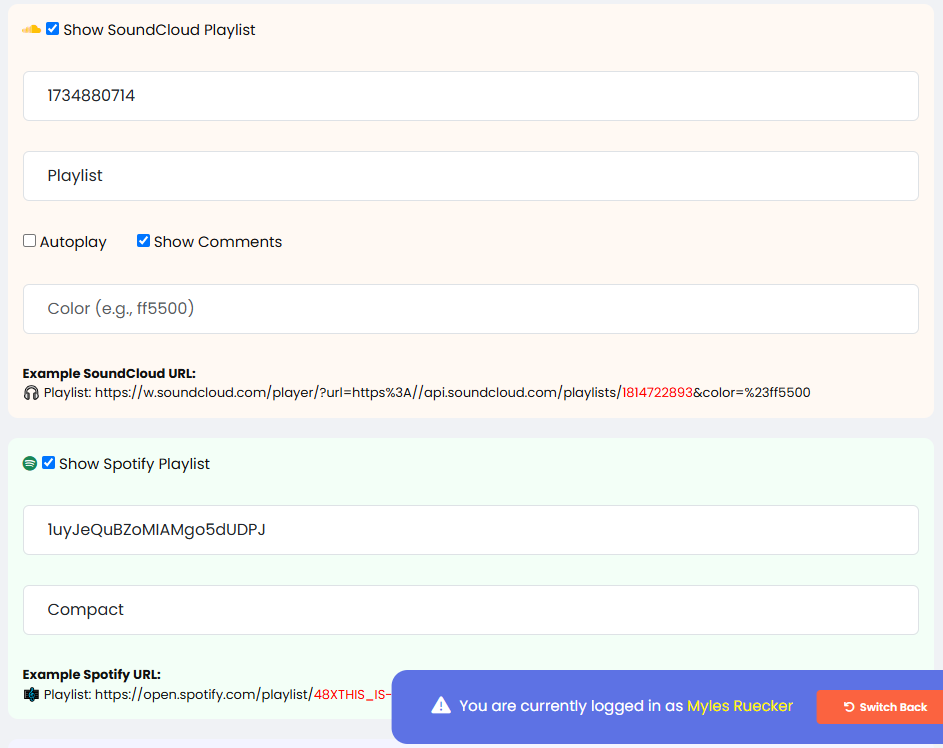Open the SoundCloud Playlist type dropdown

(x=470, y=176)
